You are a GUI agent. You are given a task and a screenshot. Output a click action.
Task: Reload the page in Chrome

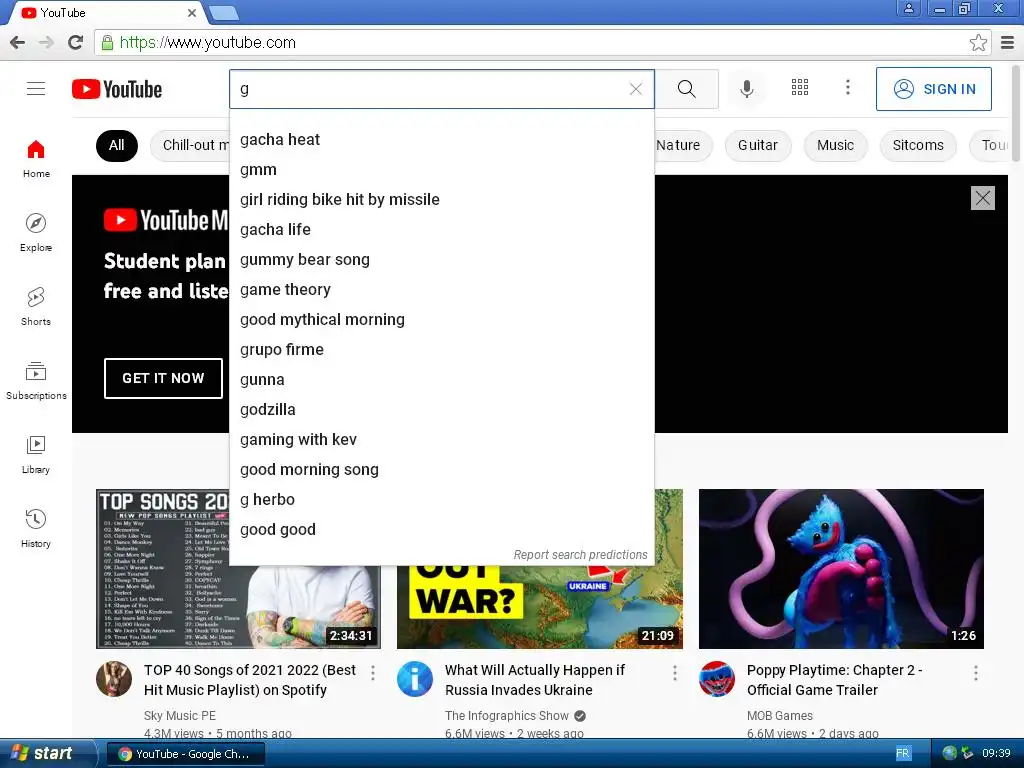[76, 42]
